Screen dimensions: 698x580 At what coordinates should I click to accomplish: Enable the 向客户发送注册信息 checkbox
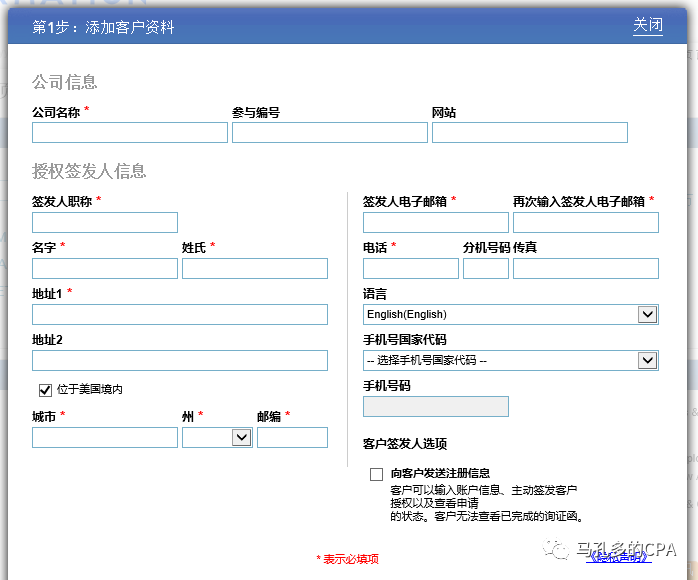click(x=376, y=474)
